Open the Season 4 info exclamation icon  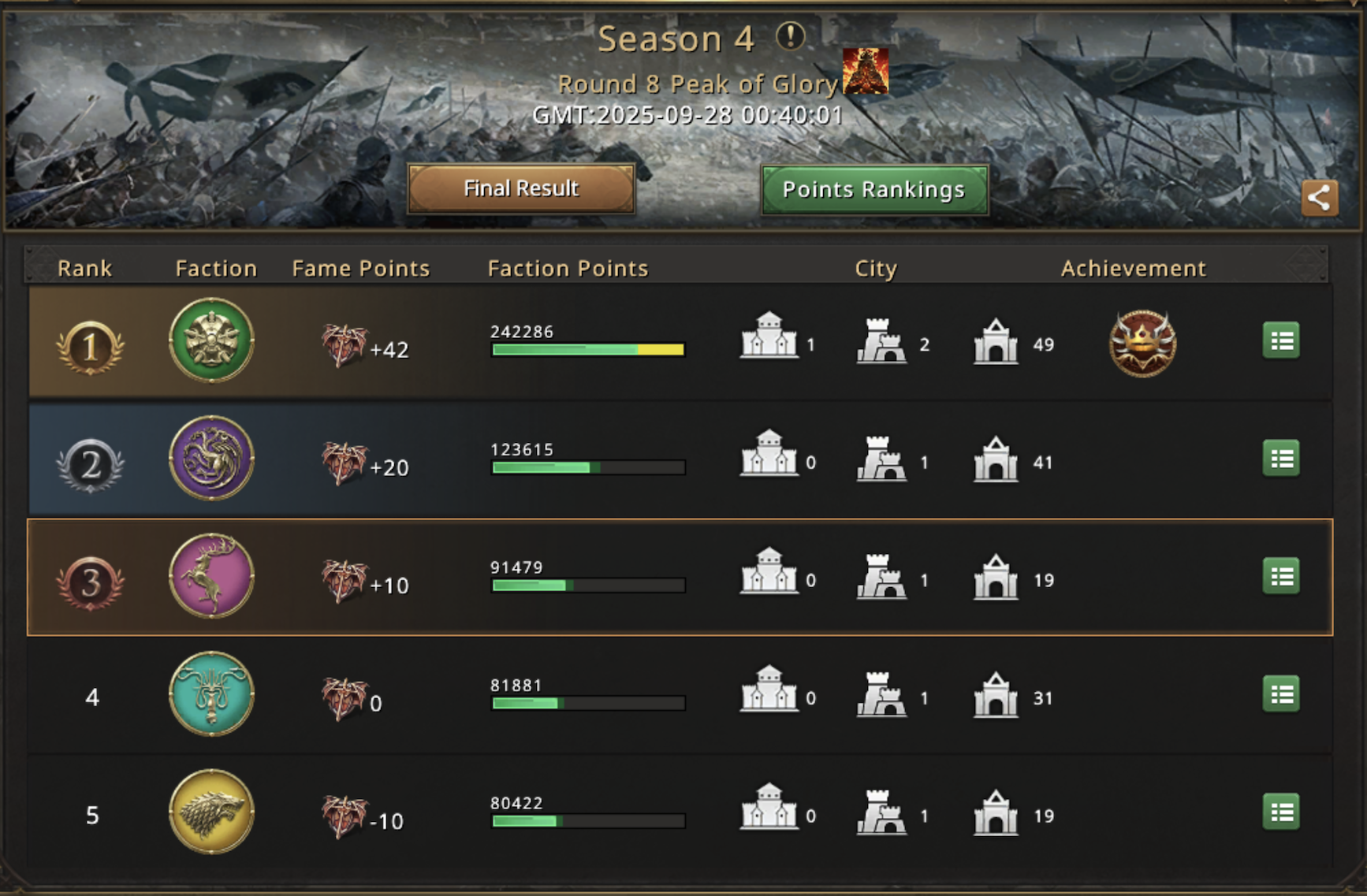click(x=790, y=36)
